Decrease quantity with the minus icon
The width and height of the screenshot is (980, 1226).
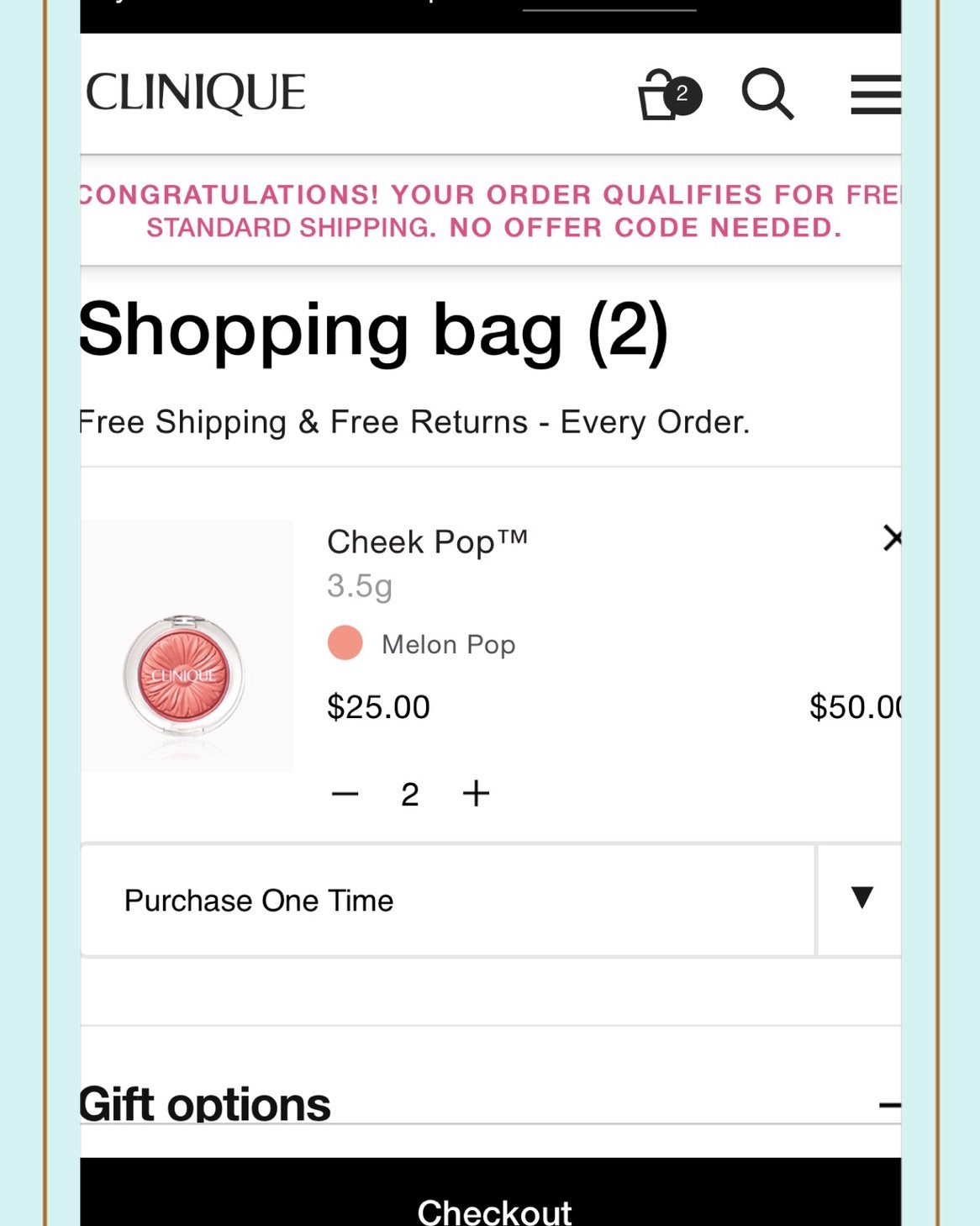[x=345, y=794]
